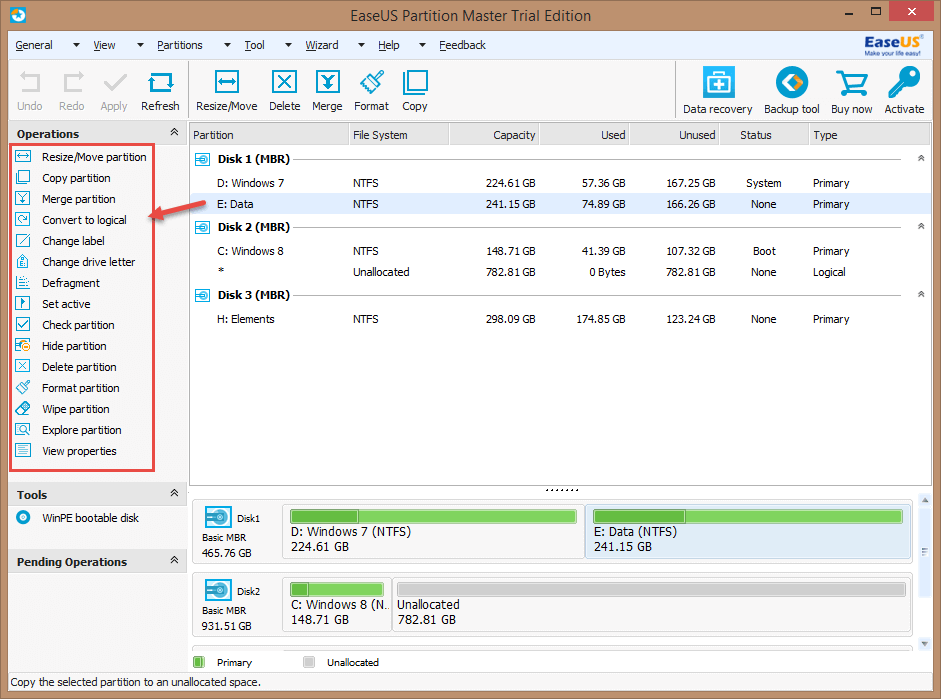The width and height of the screenshot is (941, 699).
Task: Sort by the Capacity column header
Action: pyautogui.click(x=495, y=135)
